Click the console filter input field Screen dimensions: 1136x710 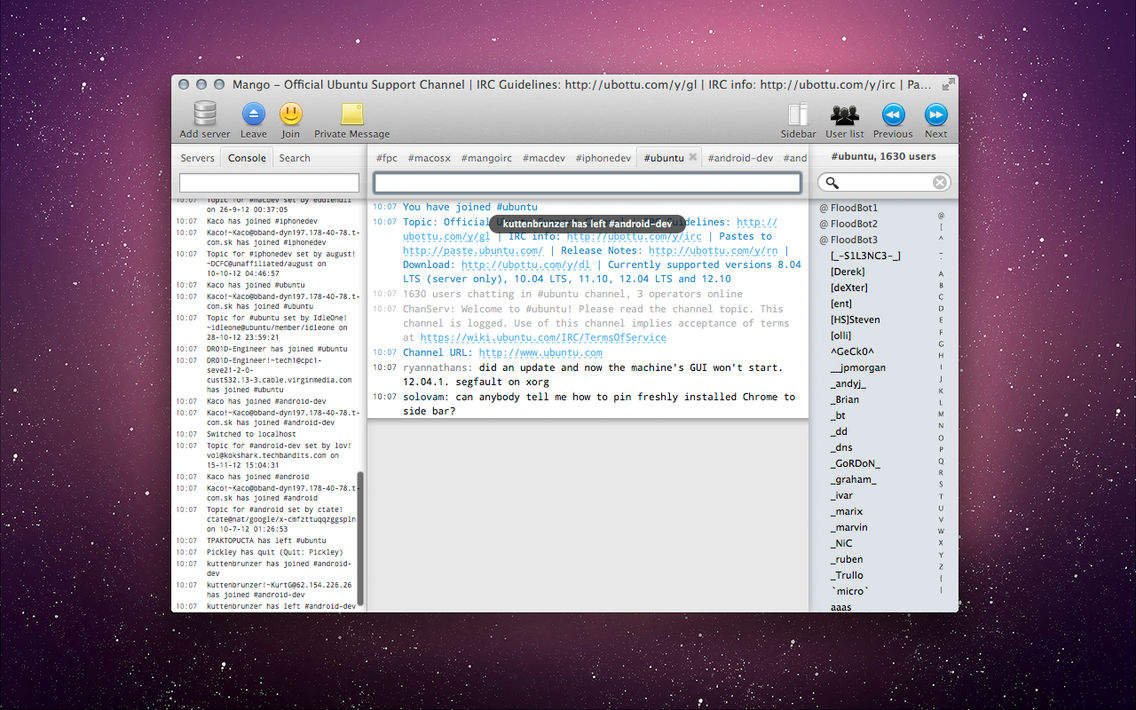pyautogui.click(x=270, y=183)
